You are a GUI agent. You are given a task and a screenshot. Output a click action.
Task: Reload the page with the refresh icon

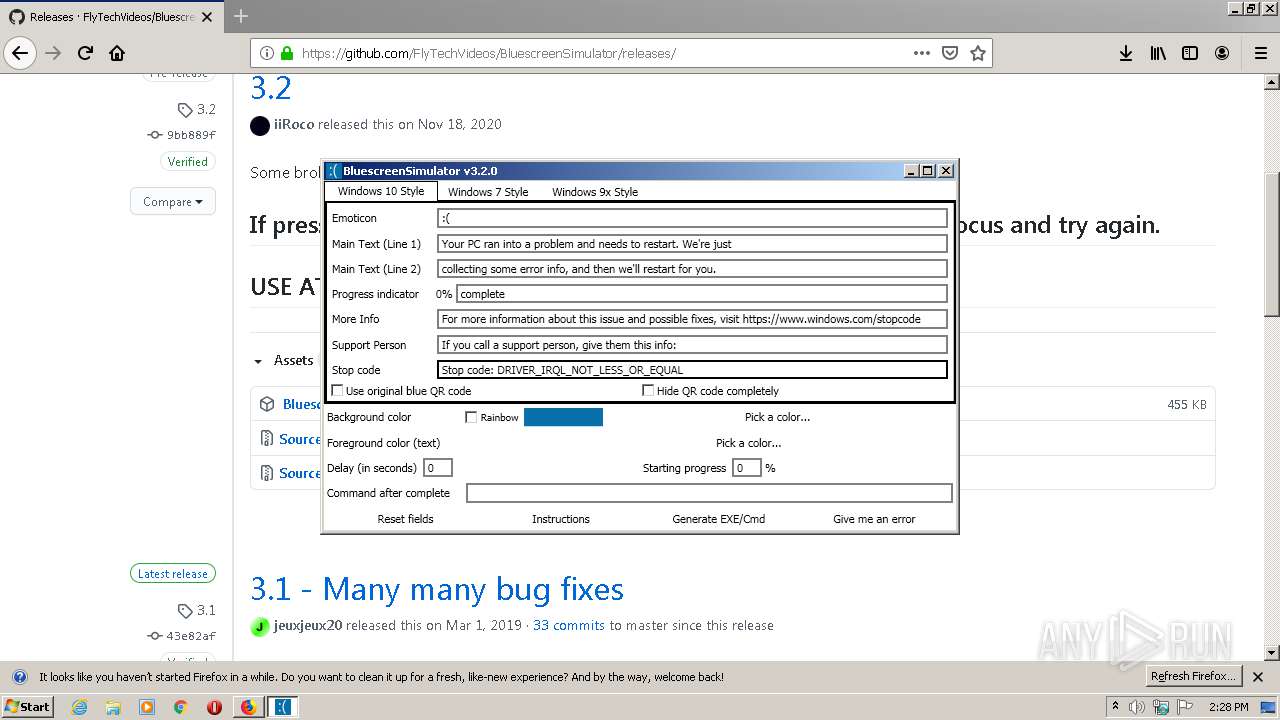click(85, 53)
